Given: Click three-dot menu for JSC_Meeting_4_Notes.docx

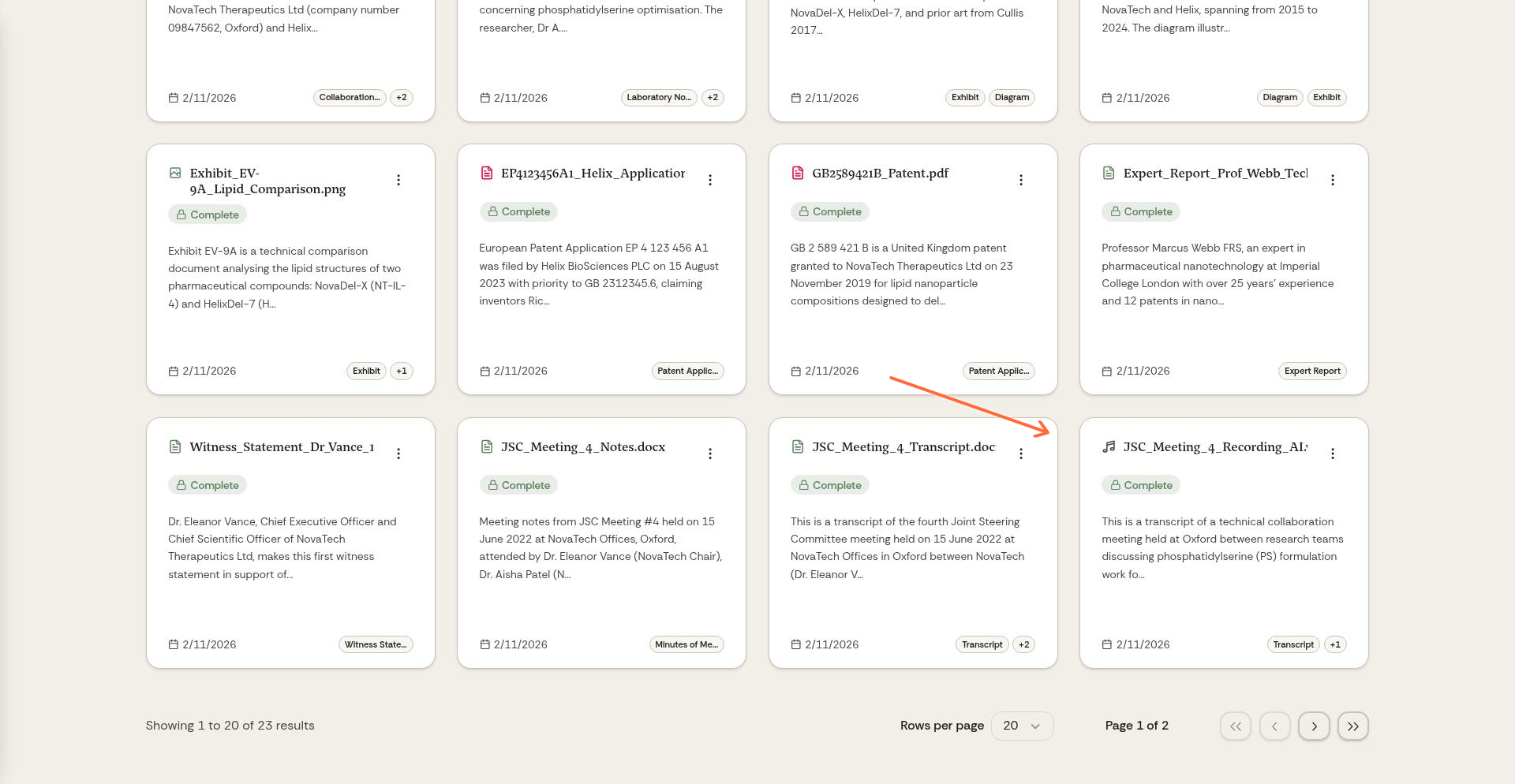Looking at the screenshot, I should pyautogui.click(x=710, y=454).
